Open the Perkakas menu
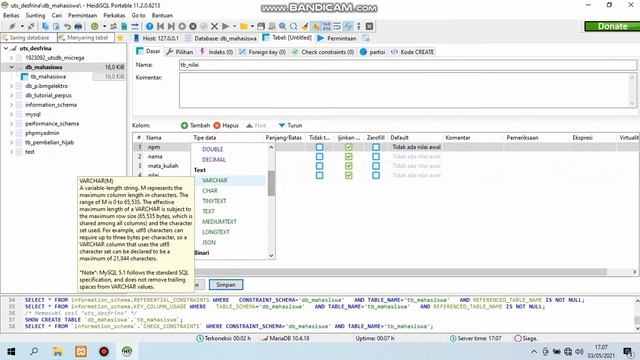The height and width of the screenshot is (360, 640). [x=114, y=15]
